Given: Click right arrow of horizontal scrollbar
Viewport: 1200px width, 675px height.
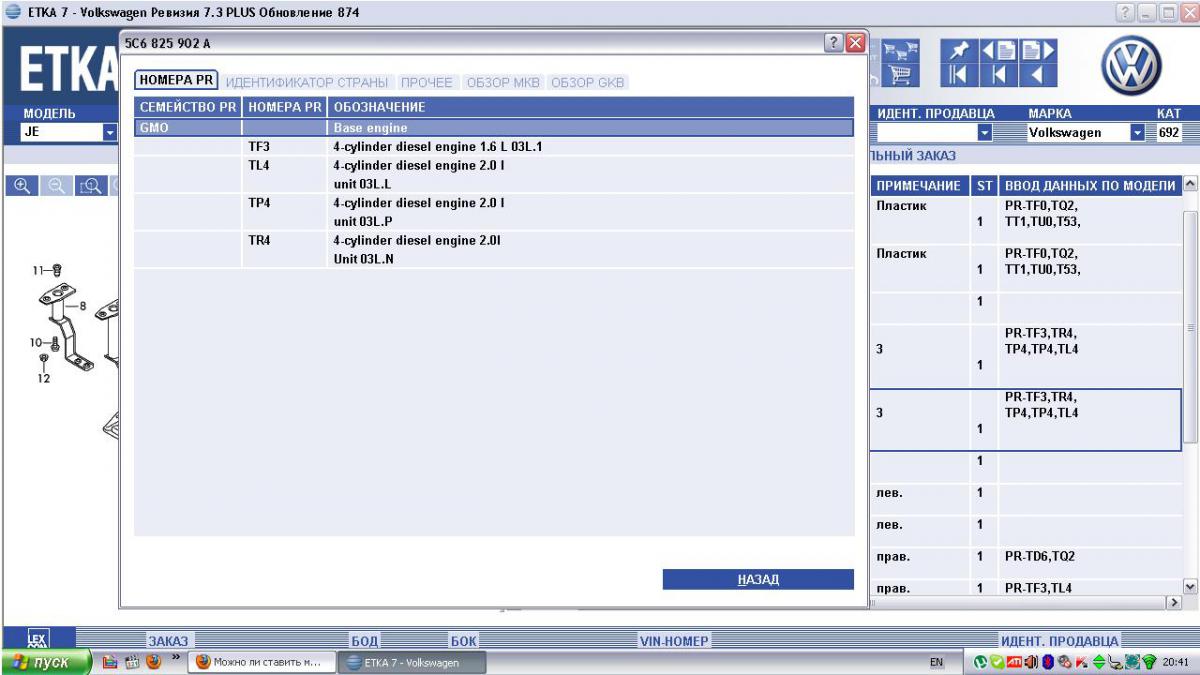Looking at the screenshot, I should (x=1174, y=603).
